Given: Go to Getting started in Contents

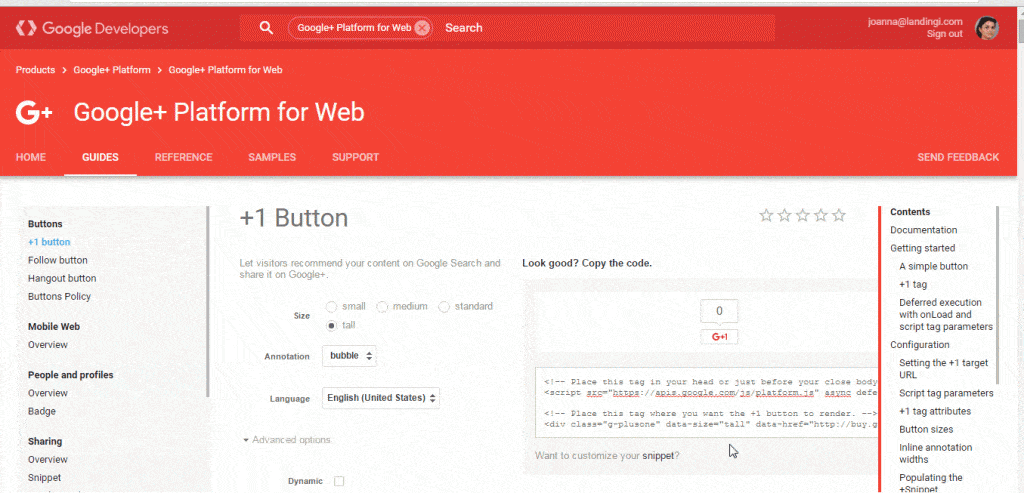Looking at the screenshot, I should (923, 248).
